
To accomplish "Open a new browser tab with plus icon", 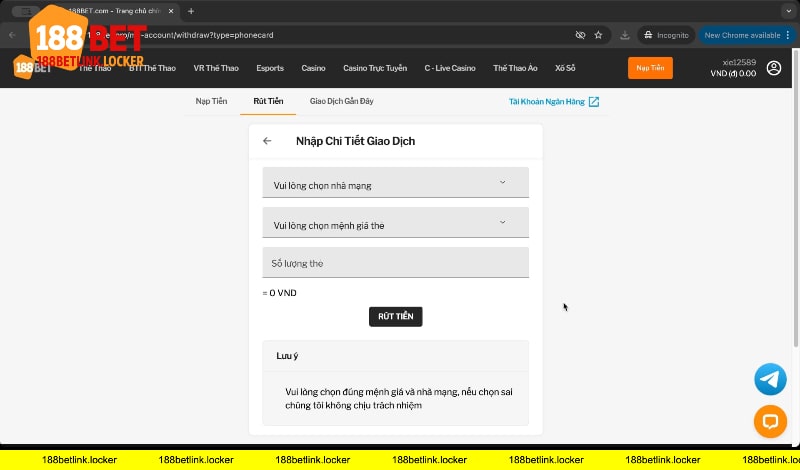I will [x=191, y=11].
